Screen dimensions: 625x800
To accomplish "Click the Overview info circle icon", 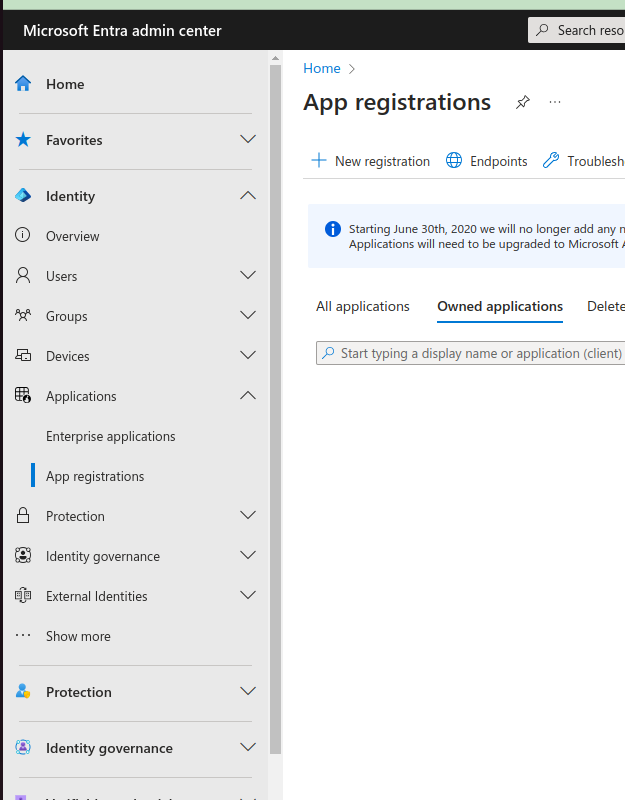I will tap(22, 235).
